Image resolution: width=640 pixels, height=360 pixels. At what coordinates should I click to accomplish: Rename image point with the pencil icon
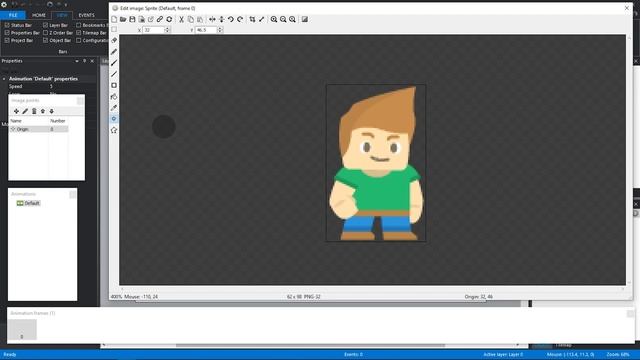click(25, 111)
